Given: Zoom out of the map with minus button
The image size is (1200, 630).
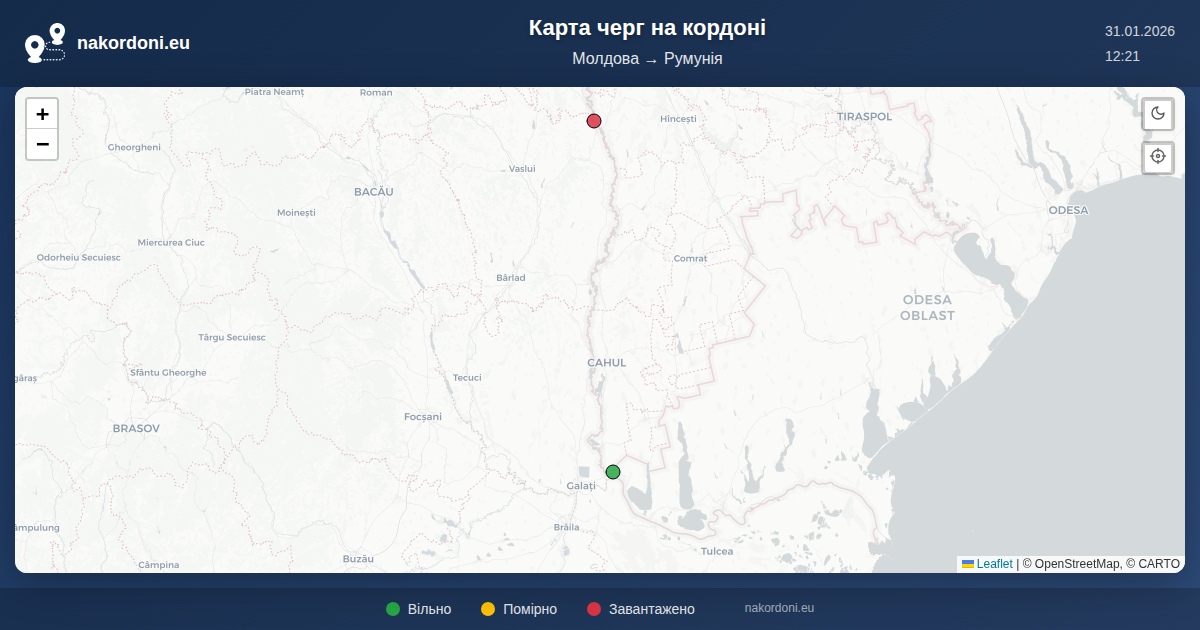Looking at the screenshot, I should pos(42,144).
